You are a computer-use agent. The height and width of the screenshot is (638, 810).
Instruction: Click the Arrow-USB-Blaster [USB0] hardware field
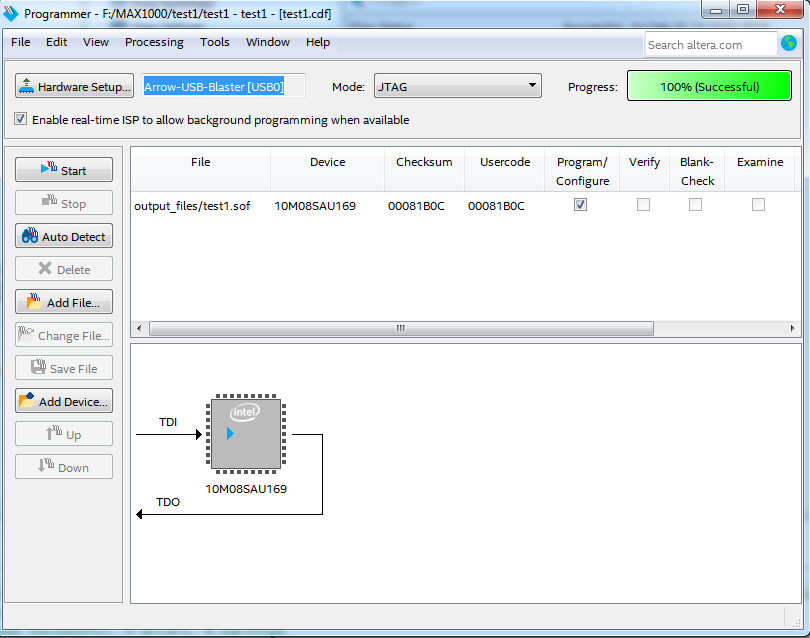pos(223,86)
